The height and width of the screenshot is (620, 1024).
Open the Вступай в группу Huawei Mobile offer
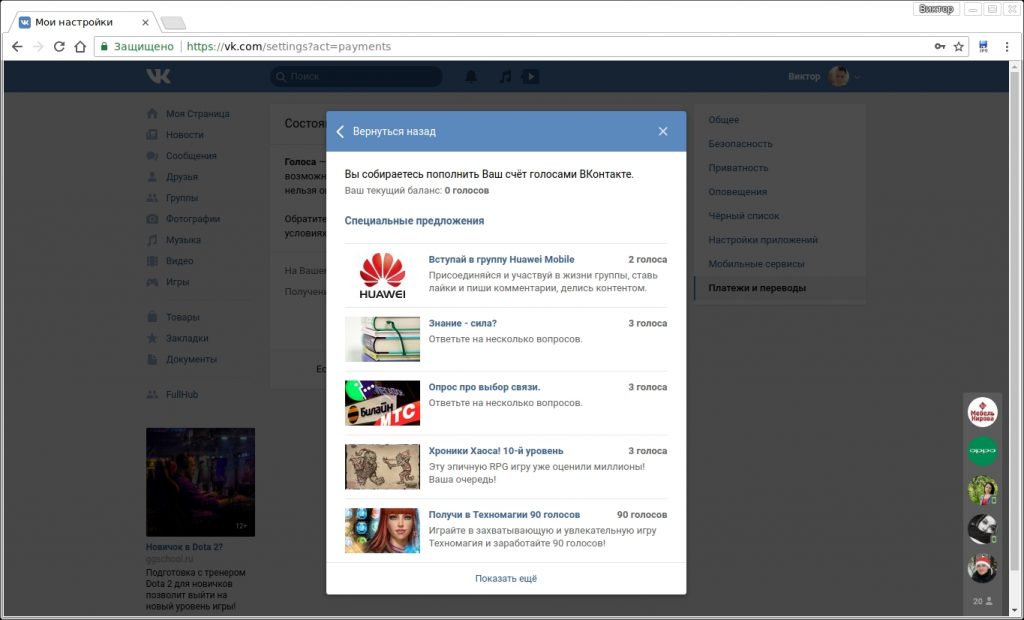pyautogui.click(x=501, y=259)
